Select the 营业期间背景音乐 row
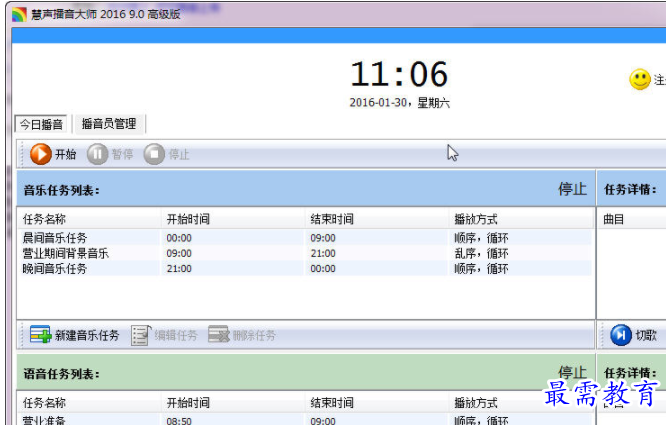The height and width of the screenshot is (425, 666). coord(305,253)
